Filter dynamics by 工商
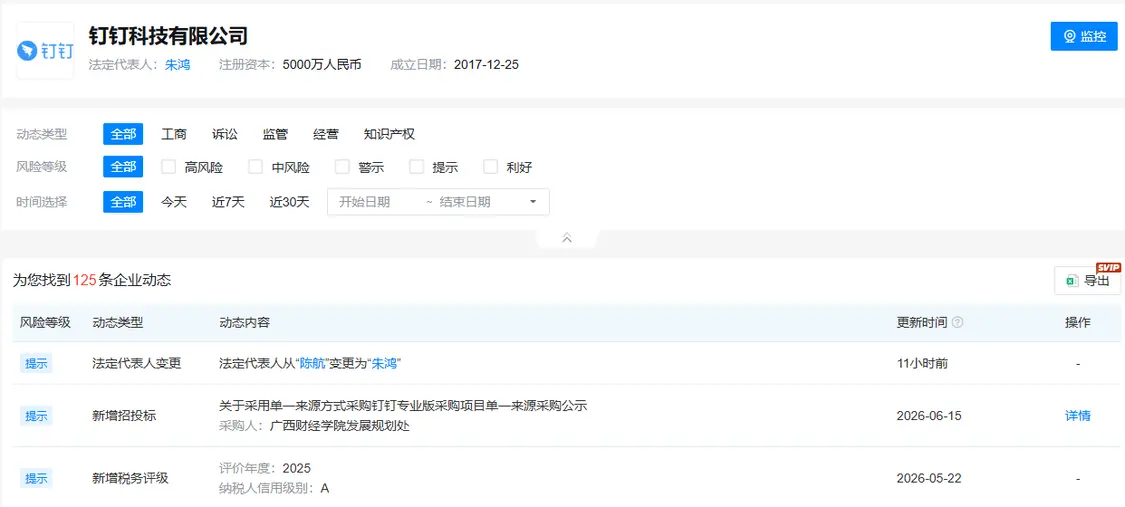The image size is (1125, 507). tap(174, 134)
